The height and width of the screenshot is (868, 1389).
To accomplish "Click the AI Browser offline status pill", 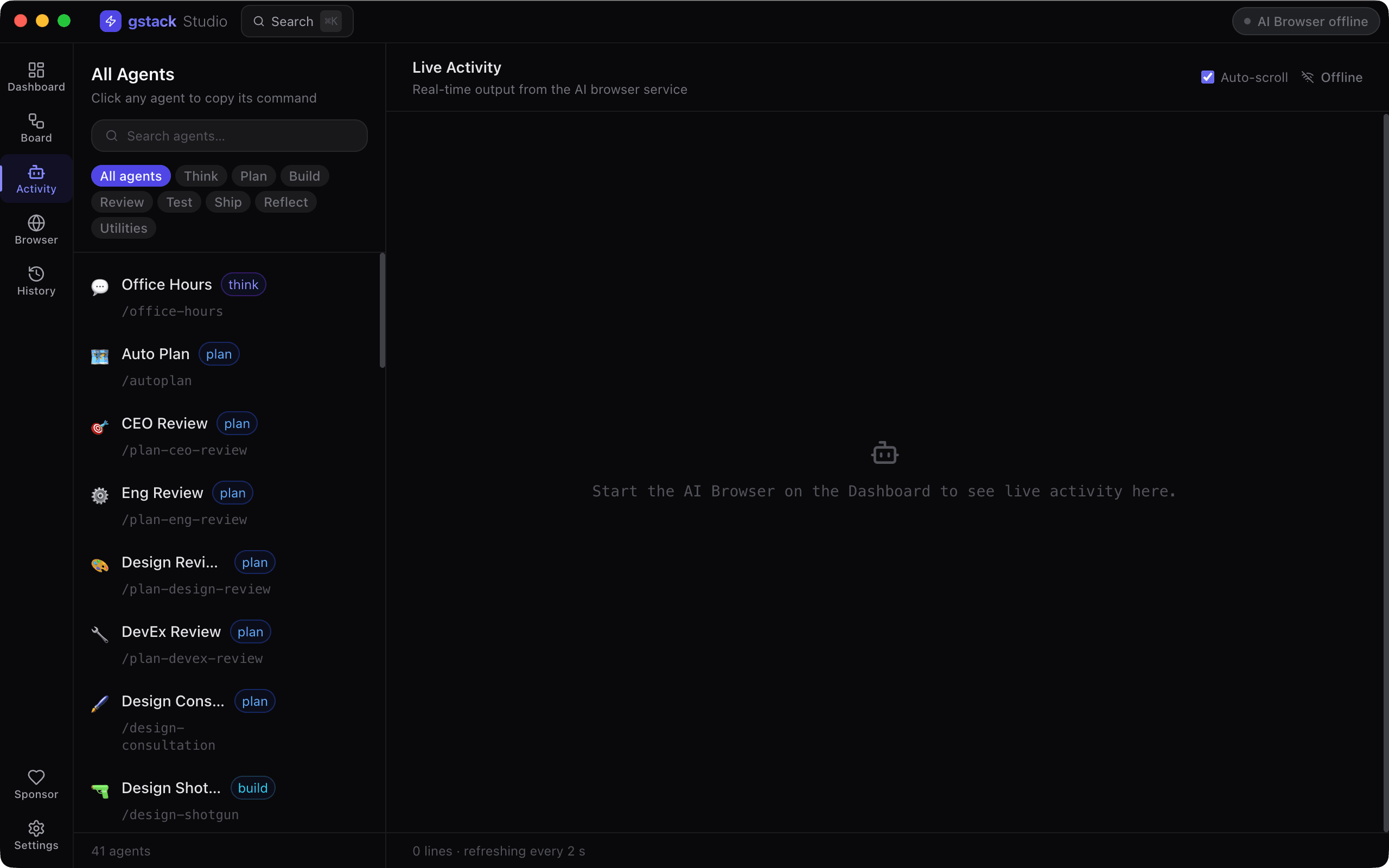I will point(1306,21).
